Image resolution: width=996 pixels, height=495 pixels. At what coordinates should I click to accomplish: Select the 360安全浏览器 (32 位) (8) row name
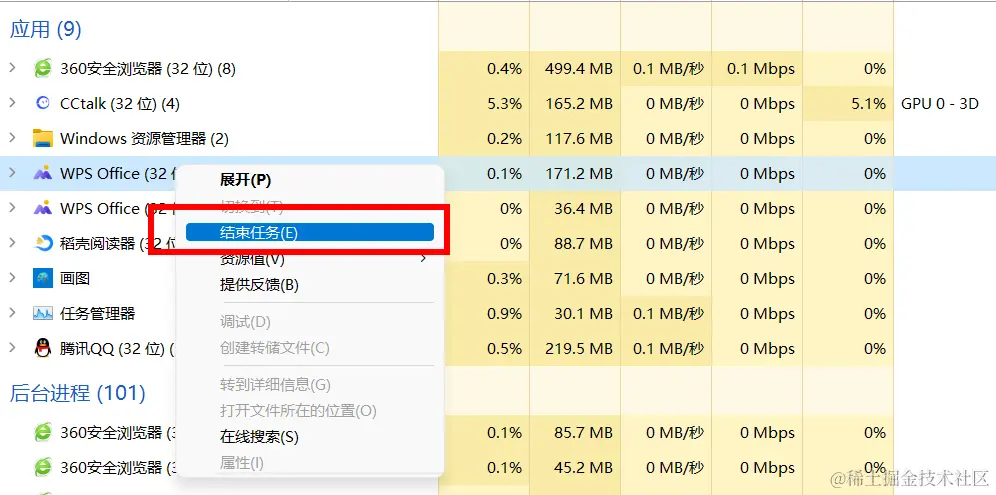[147, 69]
